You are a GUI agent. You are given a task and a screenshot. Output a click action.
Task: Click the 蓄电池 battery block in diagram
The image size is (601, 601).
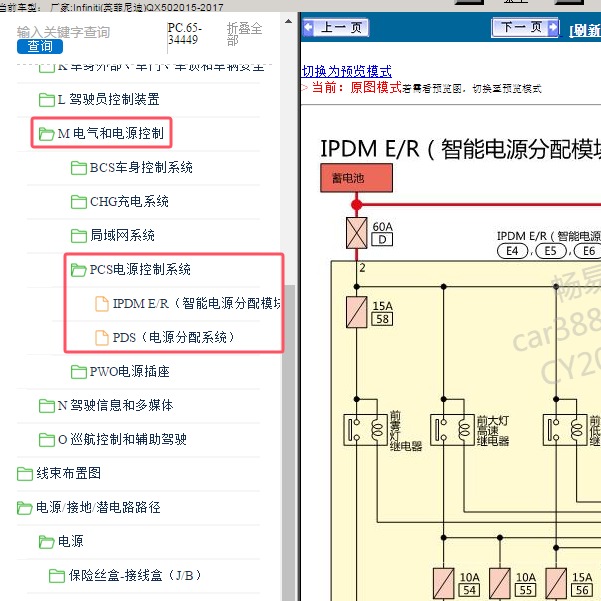(x=356, y=178)
